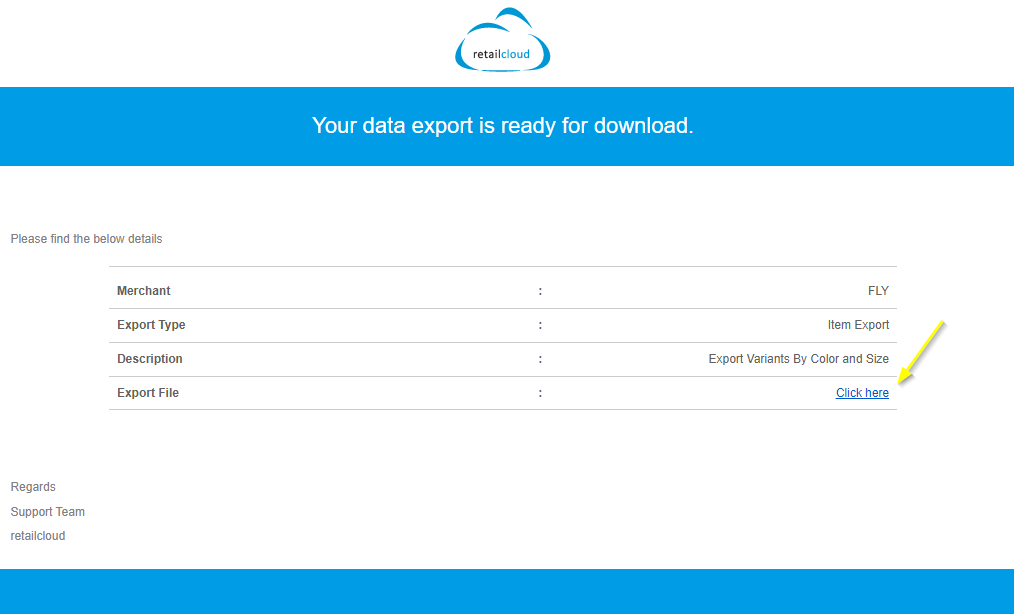Select the 'Regards' line
The image size is (1014, 614).
[33, 487]
